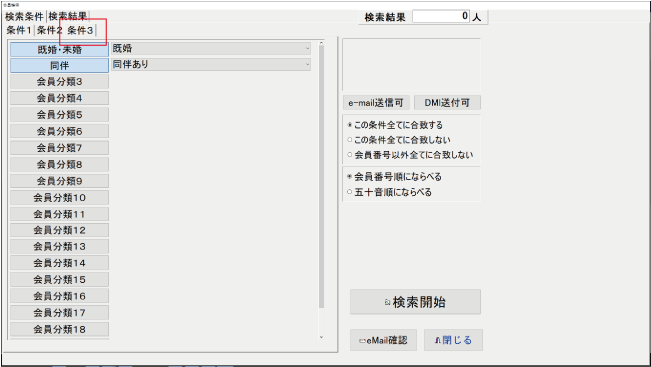
Task: Click the 検索結果 count field
Action: pyautogui.click(x=441, y=17)
